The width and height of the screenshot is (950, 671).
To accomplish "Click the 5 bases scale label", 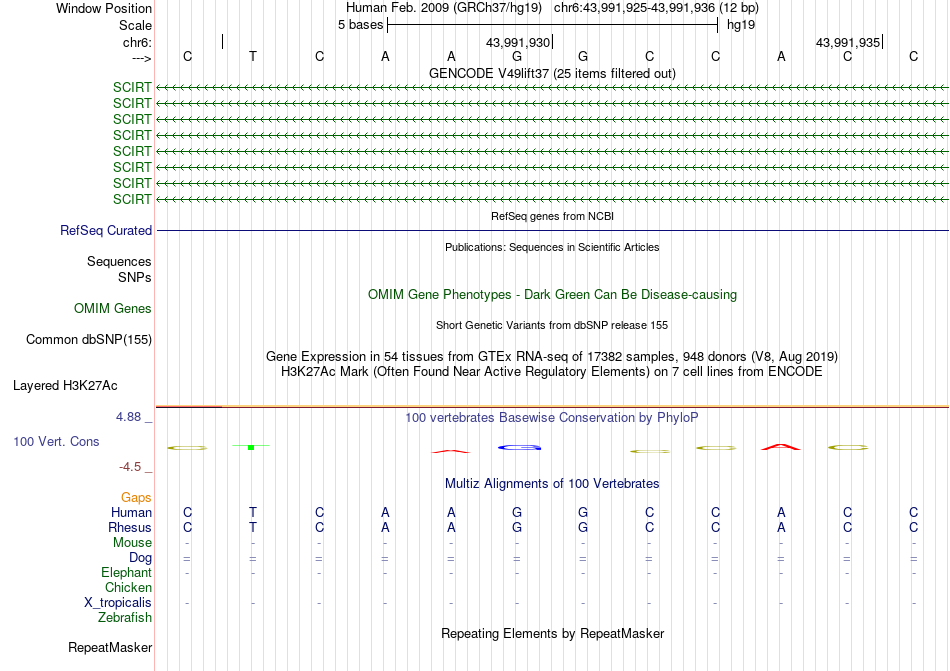I will pyautogui.click(x=360, y=25).
